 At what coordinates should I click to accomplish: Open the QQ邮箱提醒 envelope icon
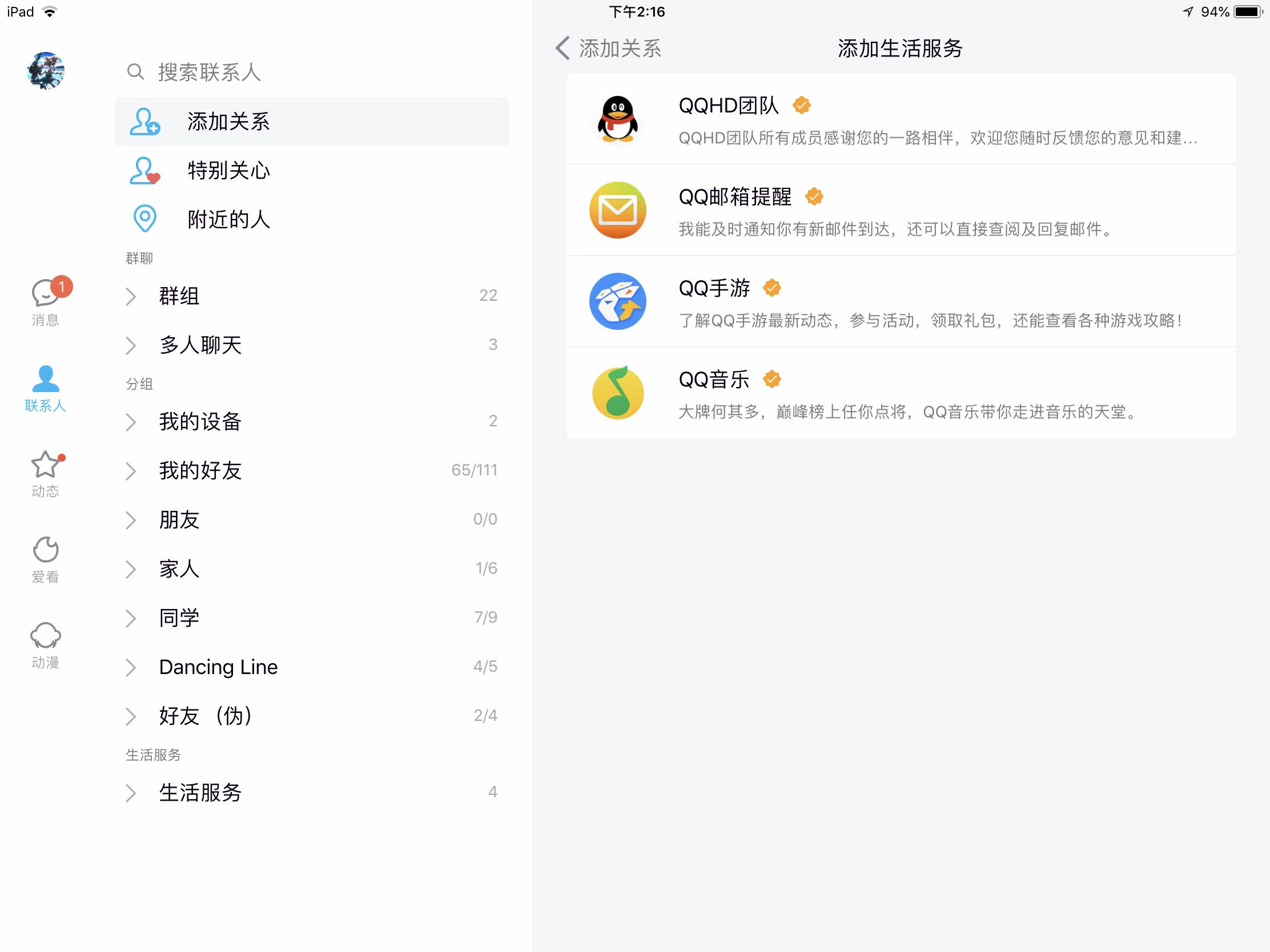[618, 210]
